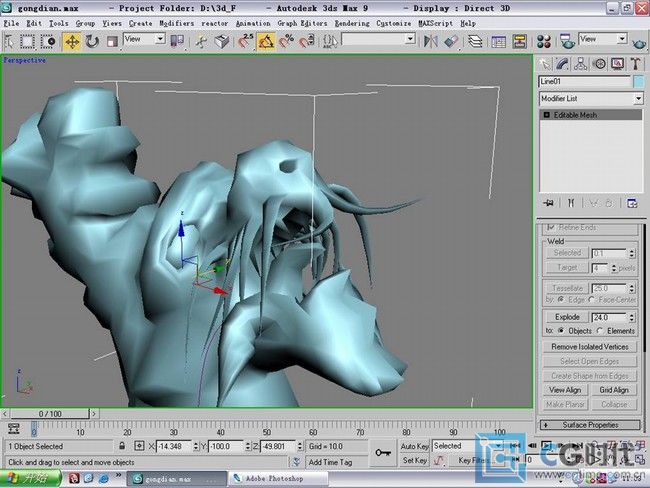This screenshot has width=650, height=488.
Task: Click the Align tool icon
Action: (451, 41)
